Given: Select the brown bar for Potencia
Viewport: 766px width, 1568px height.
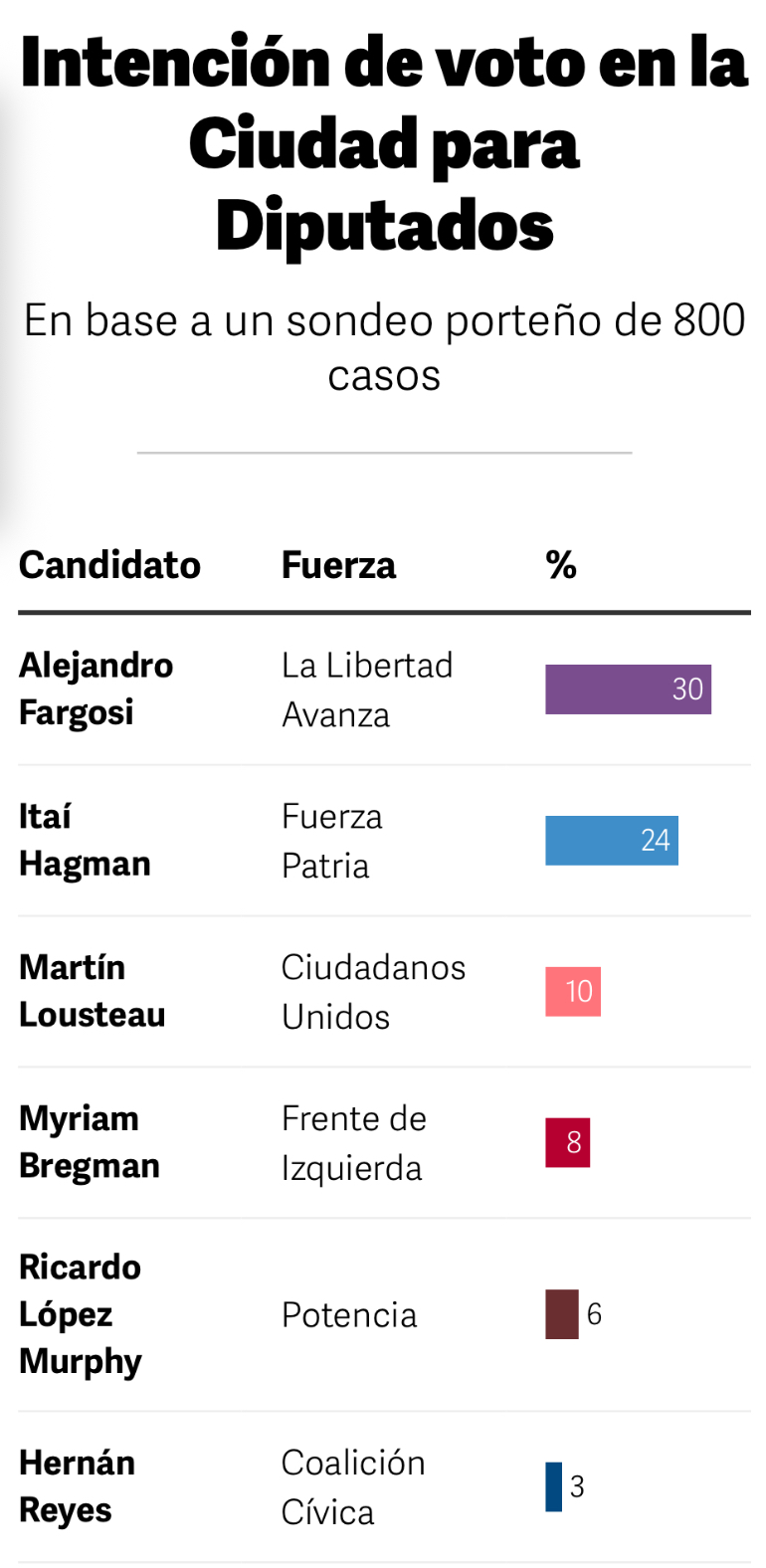Looking at the screenshot, I should click(x=561, y=1314).
